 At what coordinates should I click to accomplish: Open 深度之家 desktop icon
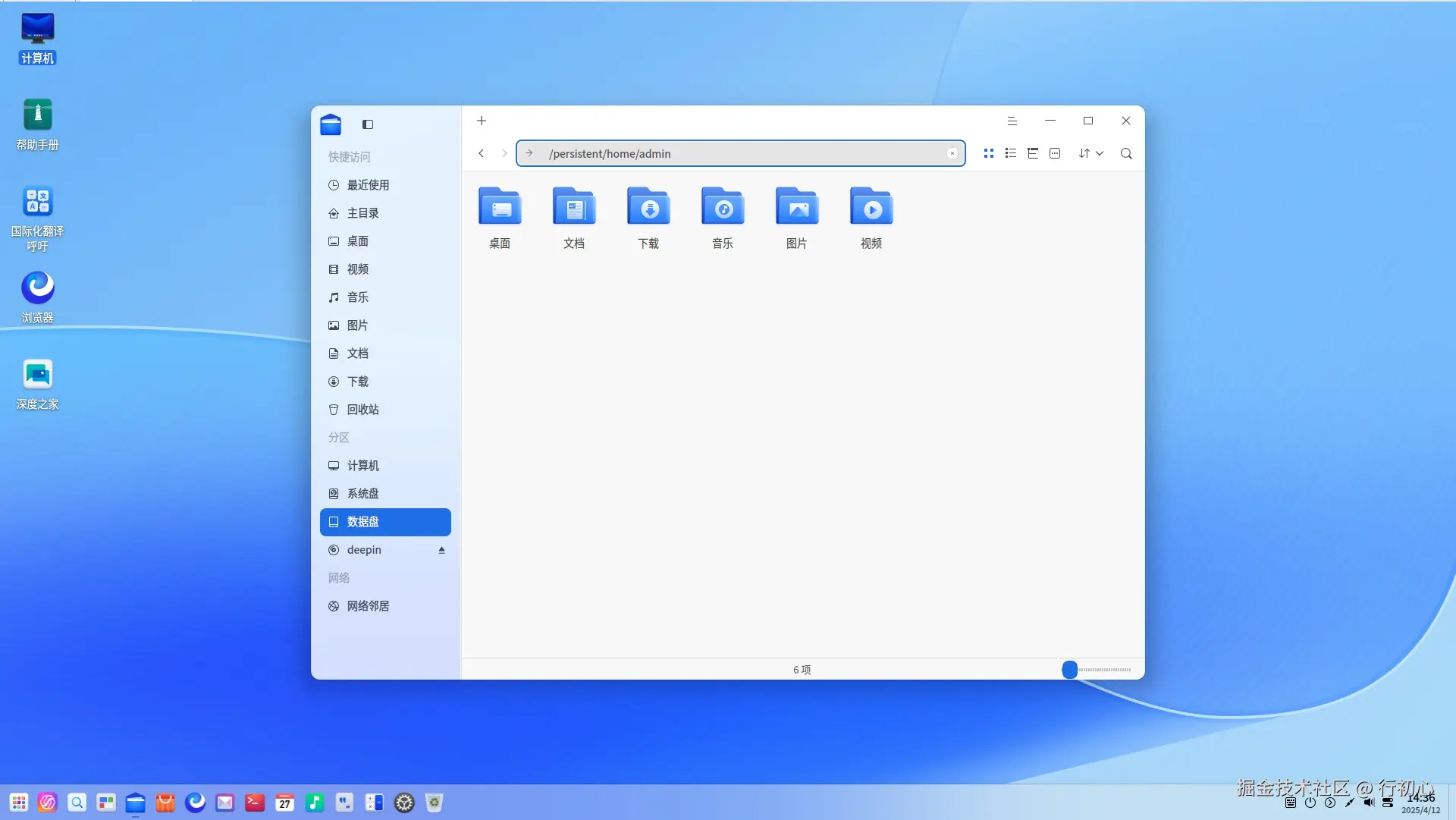(x=38, y=385)
